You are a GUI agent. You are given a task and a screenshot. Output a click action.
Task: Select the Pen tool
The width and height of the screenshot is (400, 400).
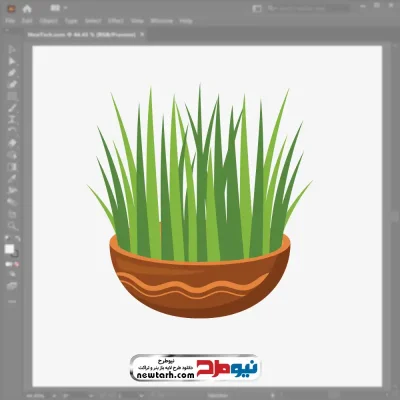click(12, 73)
